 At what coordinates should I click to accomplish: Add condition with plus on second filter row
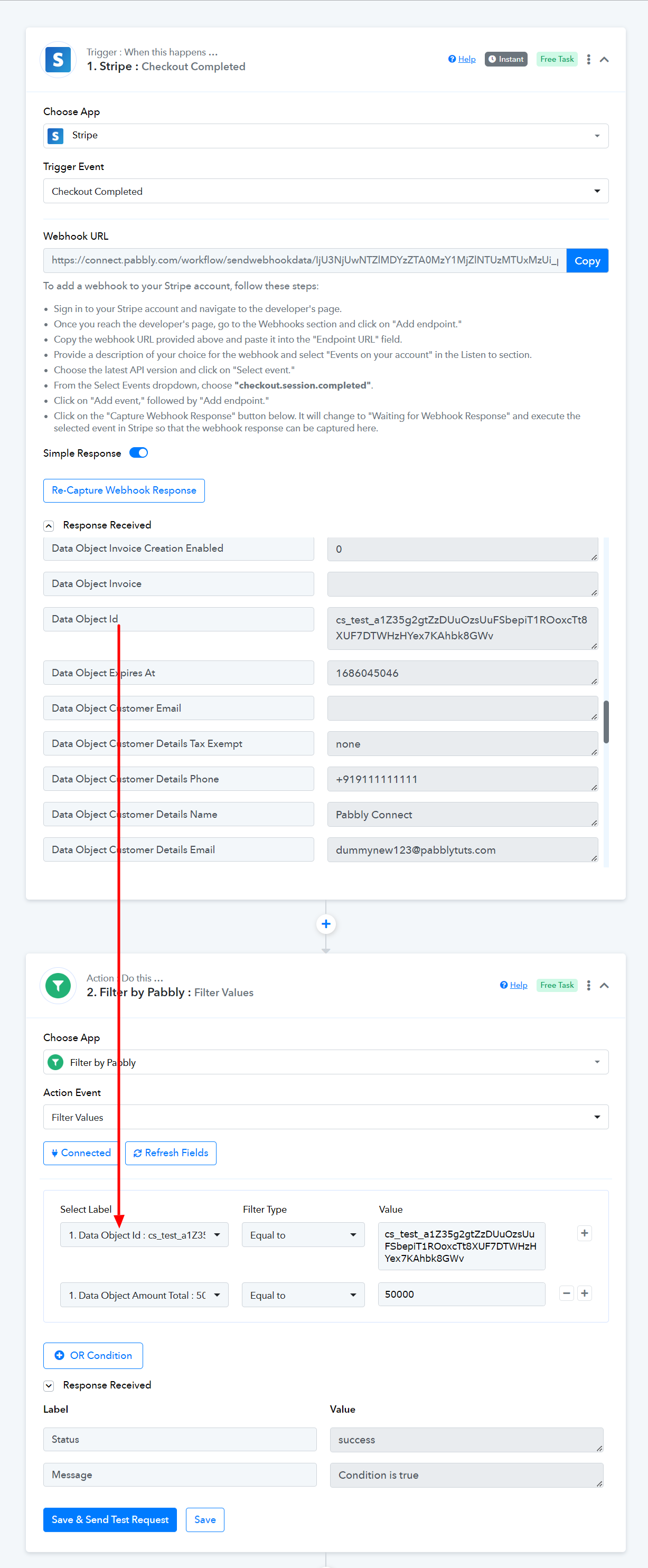[584, 1293]
